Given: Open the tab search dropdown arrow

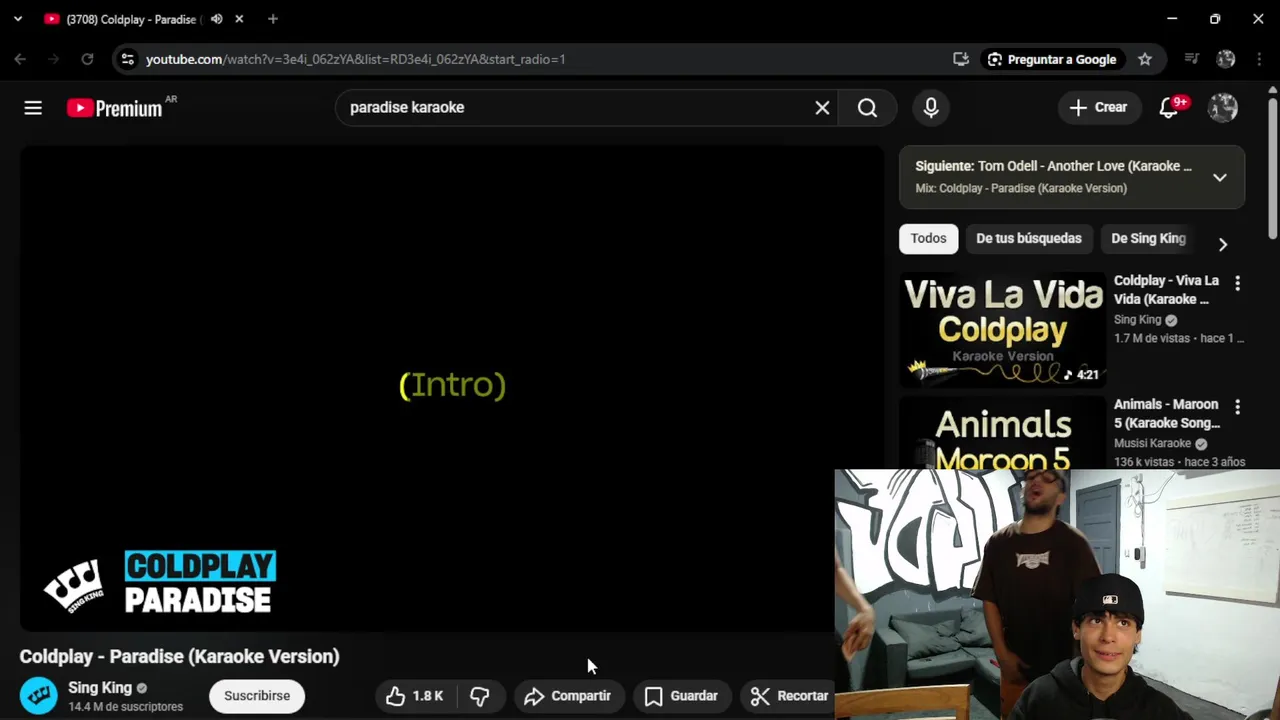Looking at the screenshot, I should (17, 19).
